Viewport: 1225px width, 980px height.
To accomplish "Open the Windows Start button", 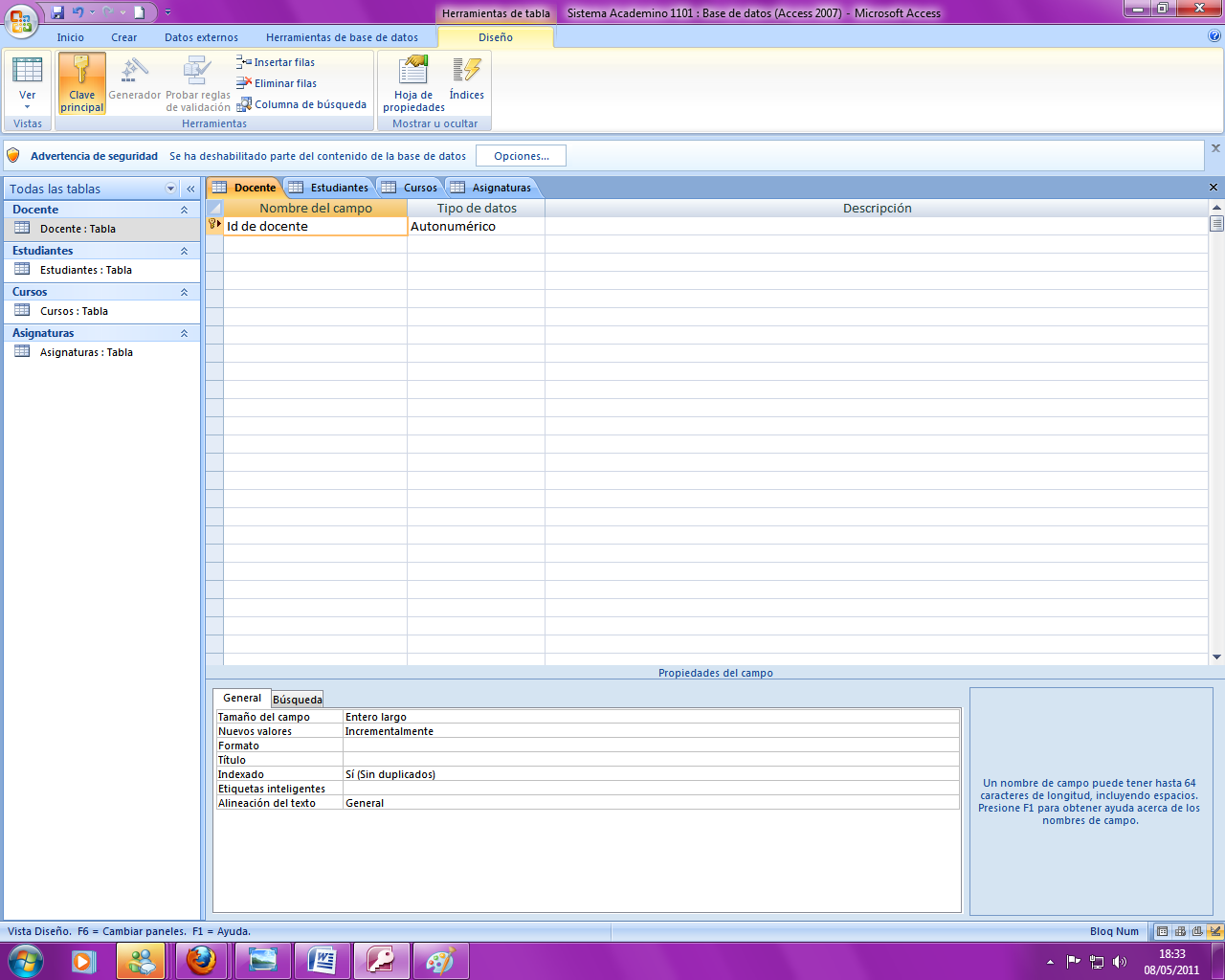I will [25, 961].
